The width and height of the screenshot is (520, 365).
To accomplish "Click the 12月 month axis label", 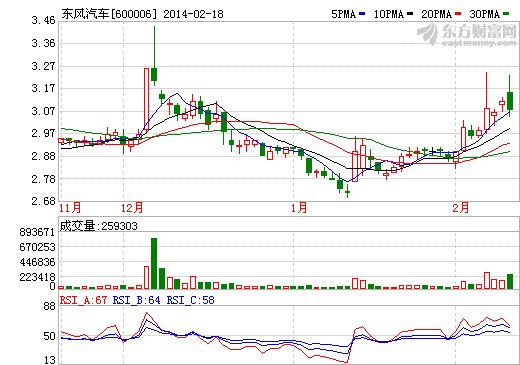I will point(132,208).
